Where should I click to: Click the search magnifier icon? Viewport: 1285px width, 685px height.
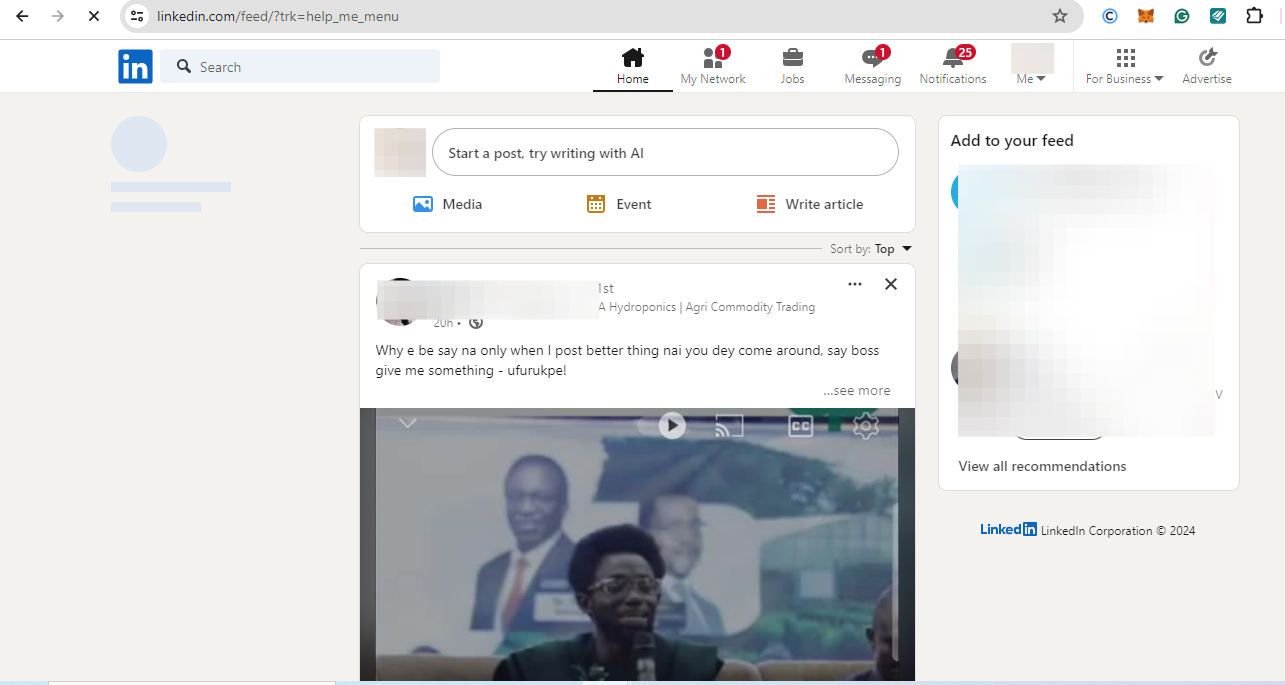(x=183, y=66)
